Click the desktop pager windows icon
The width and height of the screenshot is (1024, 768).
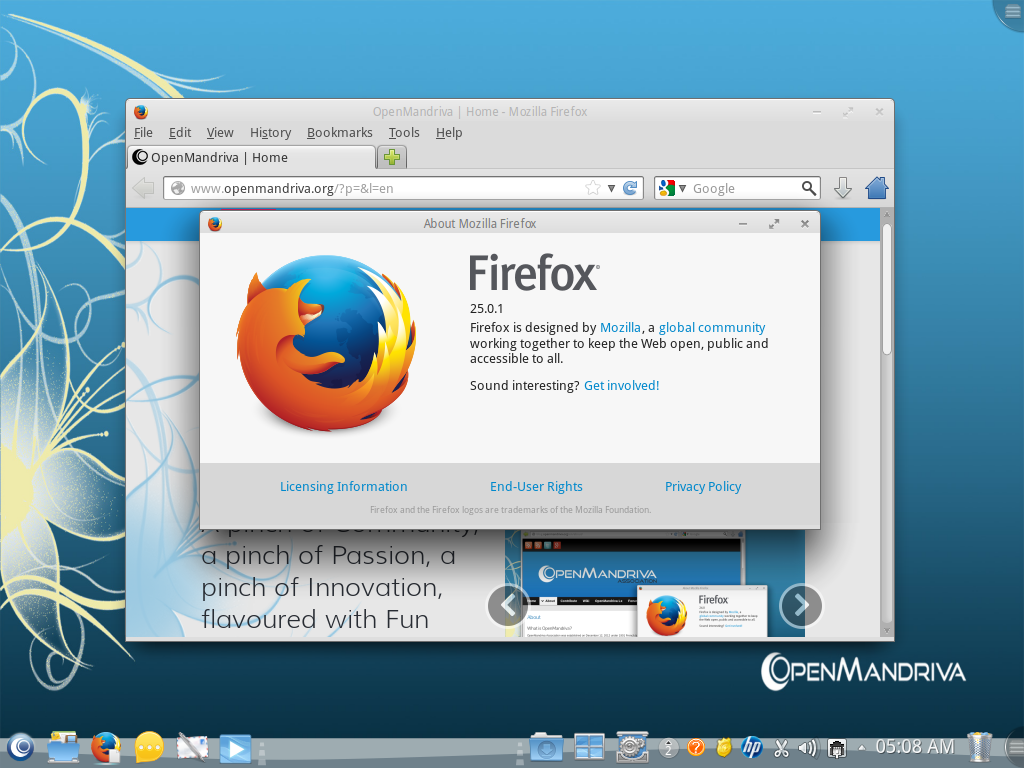tap(589, 747)
